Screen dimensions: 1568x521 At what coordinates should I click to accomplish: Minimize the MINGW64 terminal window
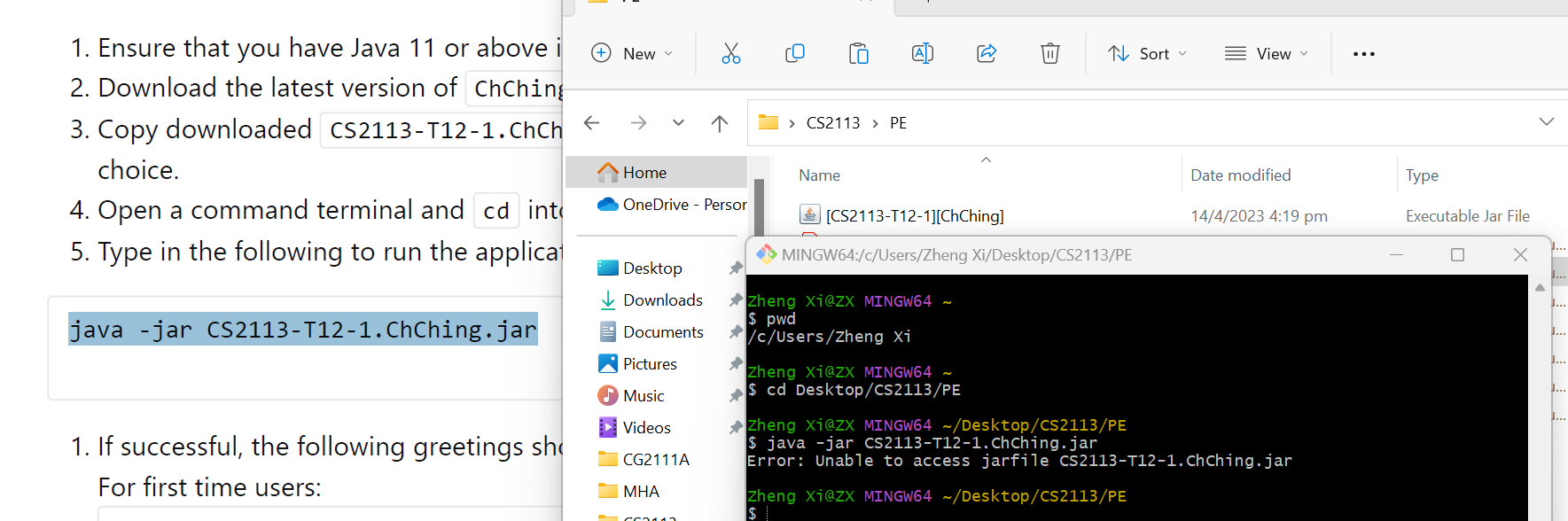click(1396, 255)
